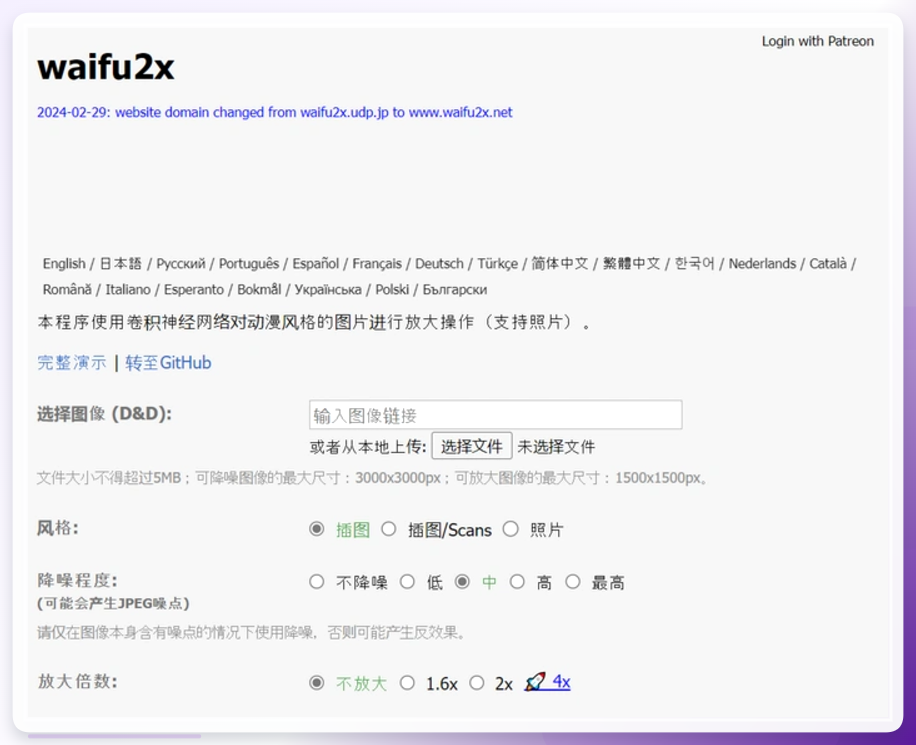
Task: Focus the 输入图像链接 URL field
Action: [x=495, y=415]
